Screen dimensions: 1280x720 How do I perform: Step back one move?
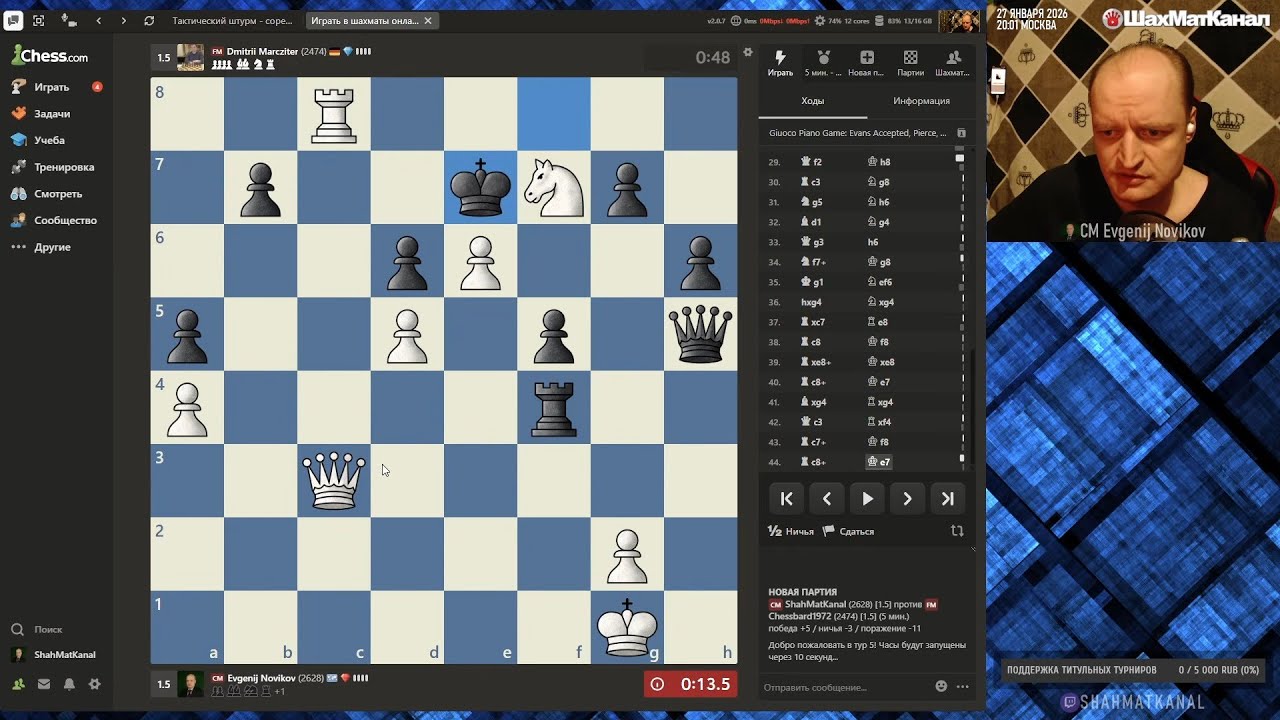(827, 498)
